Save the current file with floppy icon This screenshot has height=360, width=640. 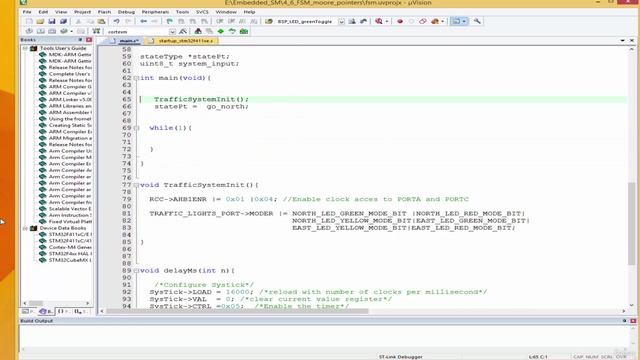(51, 21)
